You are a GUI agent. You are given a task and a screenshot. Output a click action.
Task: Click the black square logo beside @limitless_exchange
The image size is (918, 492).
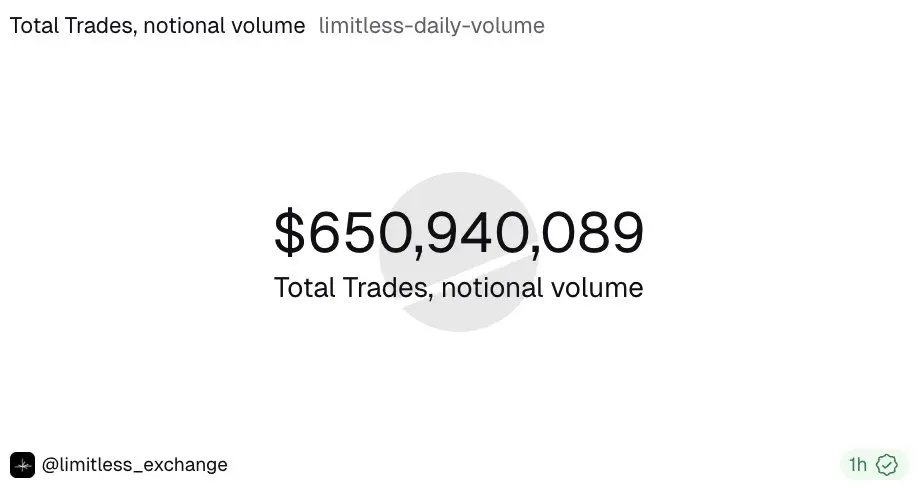pyautogui.click(x=22, y=465)
